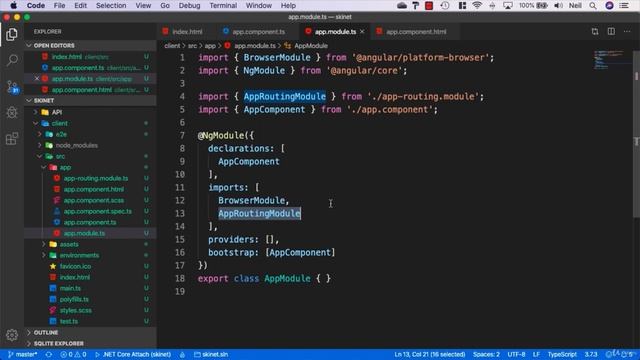Viewport: 640px width, 360px height.
Task: Open main.ts in file tree
Action: click(x=70, y=288)
